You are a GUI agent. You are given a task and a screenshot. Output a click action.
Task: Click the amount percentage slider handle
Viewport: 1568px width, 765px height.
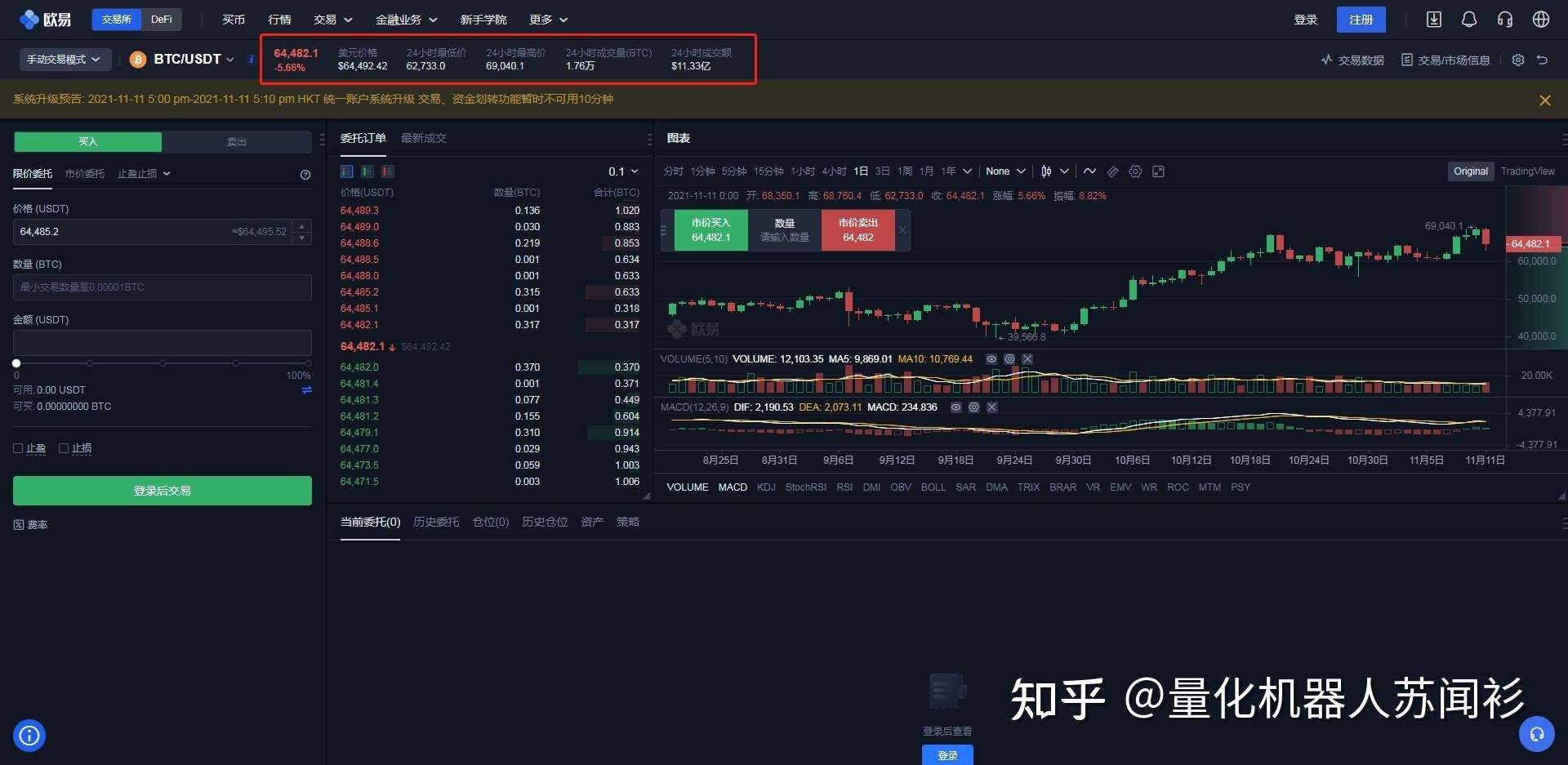(x=16, y=363)
